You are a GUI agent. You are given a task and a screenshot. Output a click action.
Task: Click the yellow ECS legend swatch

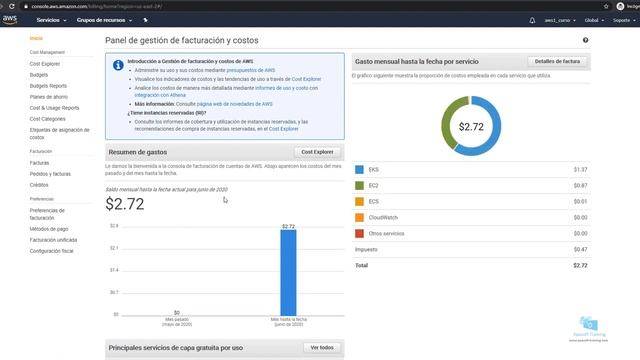(359, 201)
